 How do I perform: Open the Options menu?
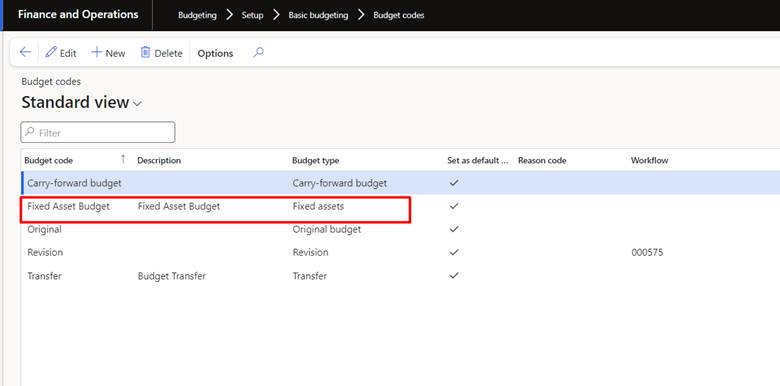[x=215, y=53]
